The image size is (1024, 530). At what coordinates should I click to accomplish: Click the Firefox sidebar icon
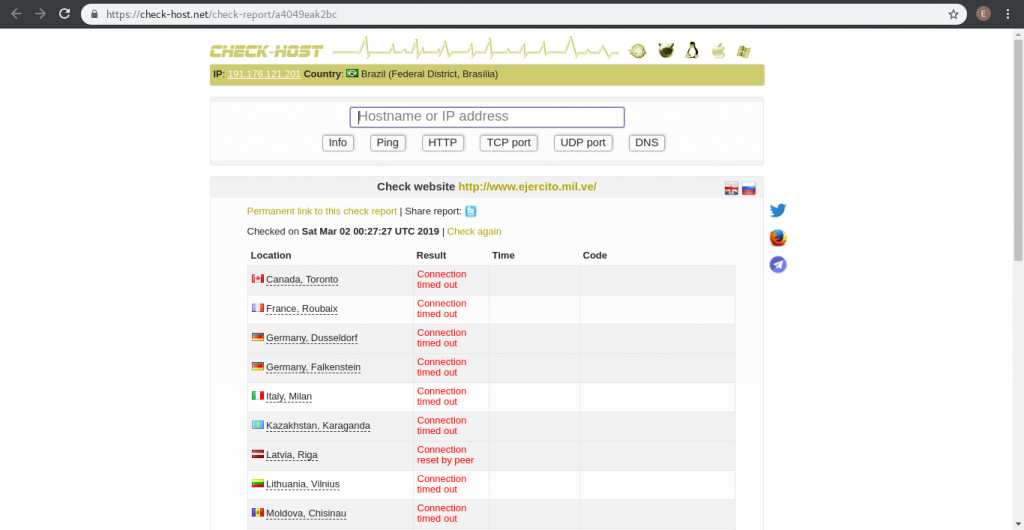778,238
